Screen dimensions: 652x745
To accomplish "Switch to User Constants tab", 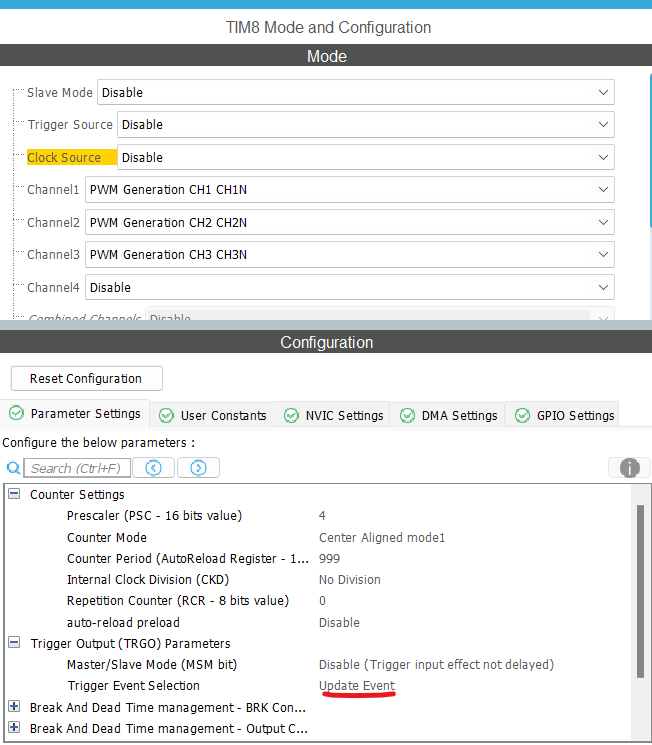I will click(x=212, y=416).
